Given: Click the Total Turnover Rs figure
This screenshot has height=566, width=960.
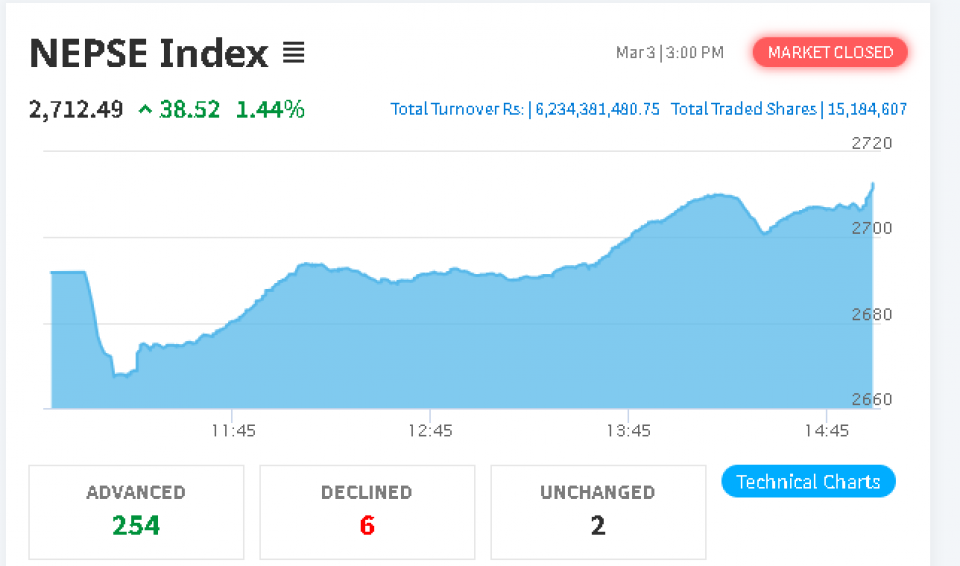Looking at the screenshot, I should tap(598, 110).
